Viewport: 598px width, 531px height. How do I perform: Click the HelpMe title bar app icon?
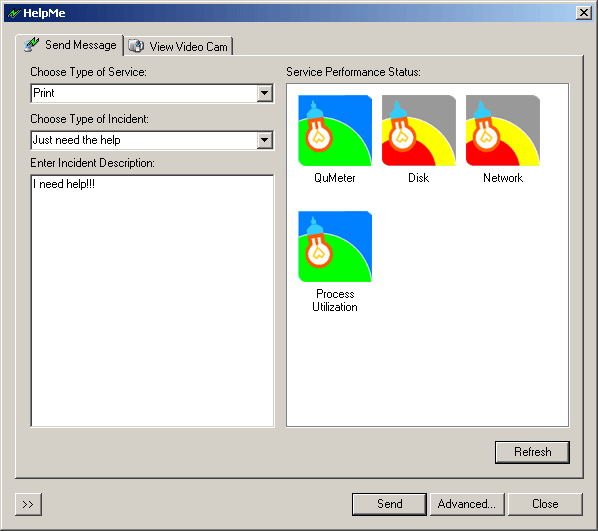point(14,13)
